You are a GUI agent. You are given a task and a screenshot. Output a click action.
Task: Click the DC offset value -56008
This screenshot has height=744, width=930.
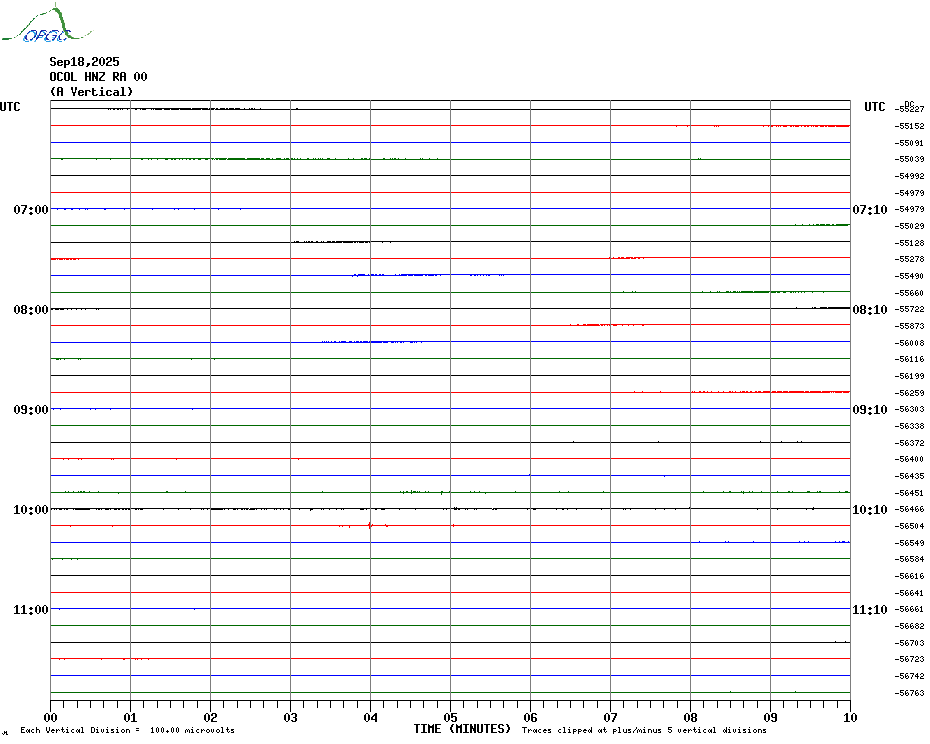[x=910, y=343]
